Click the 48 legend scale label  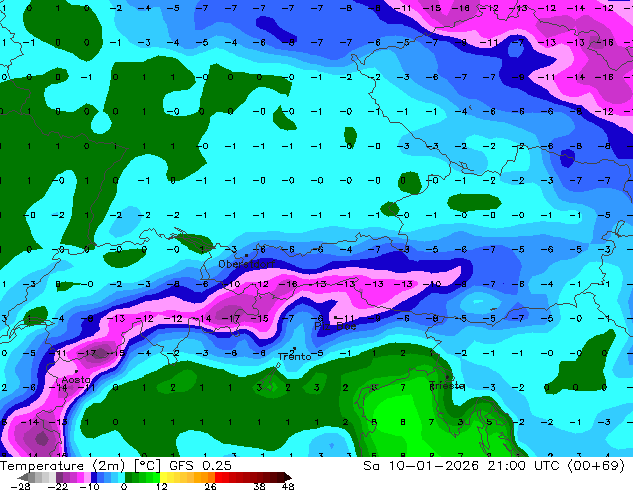pos(288,486)
